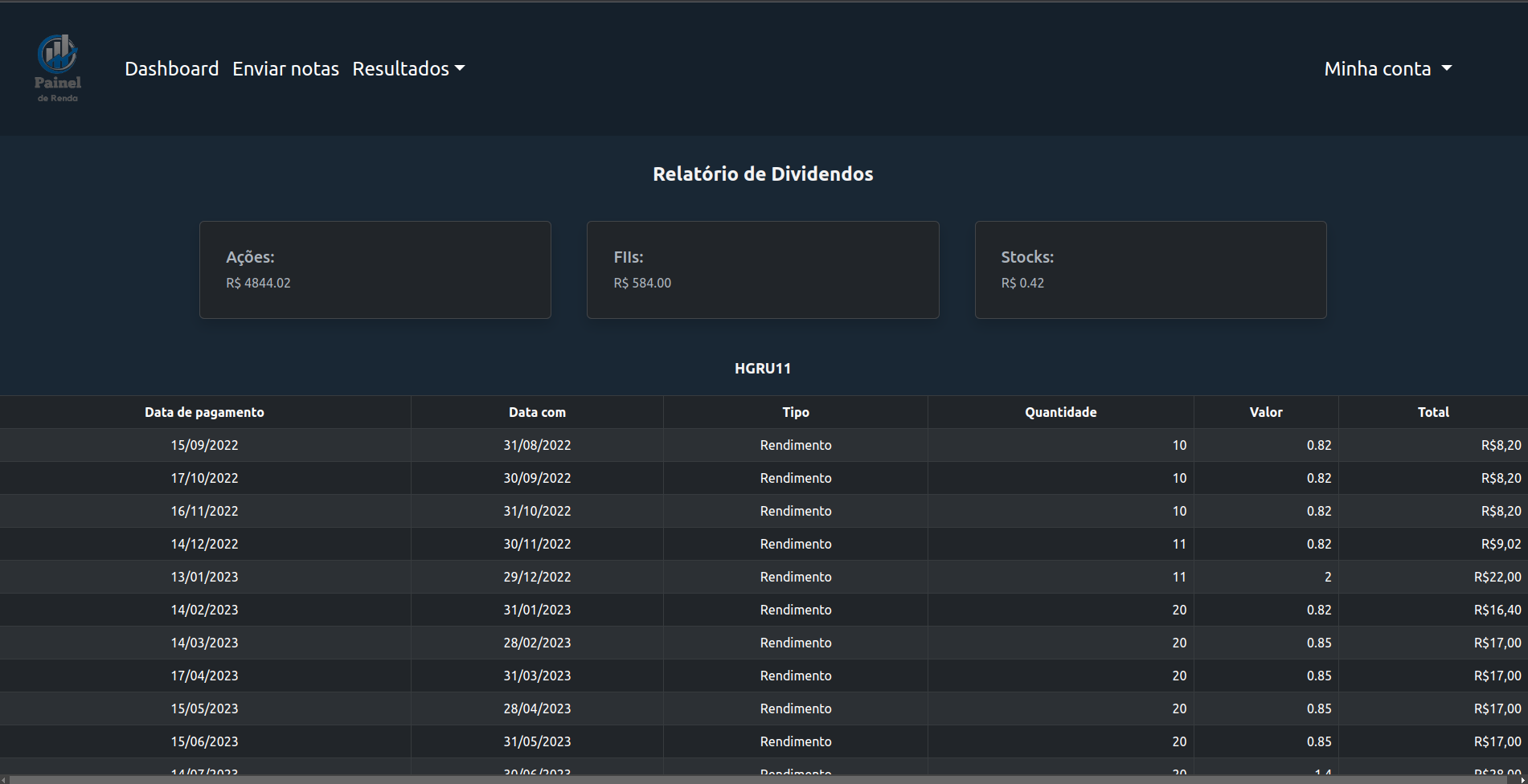The width and height of the screenshot is (1528, 784).
Task: Click the Painel de Renda logo
Action: click(58, 68)
